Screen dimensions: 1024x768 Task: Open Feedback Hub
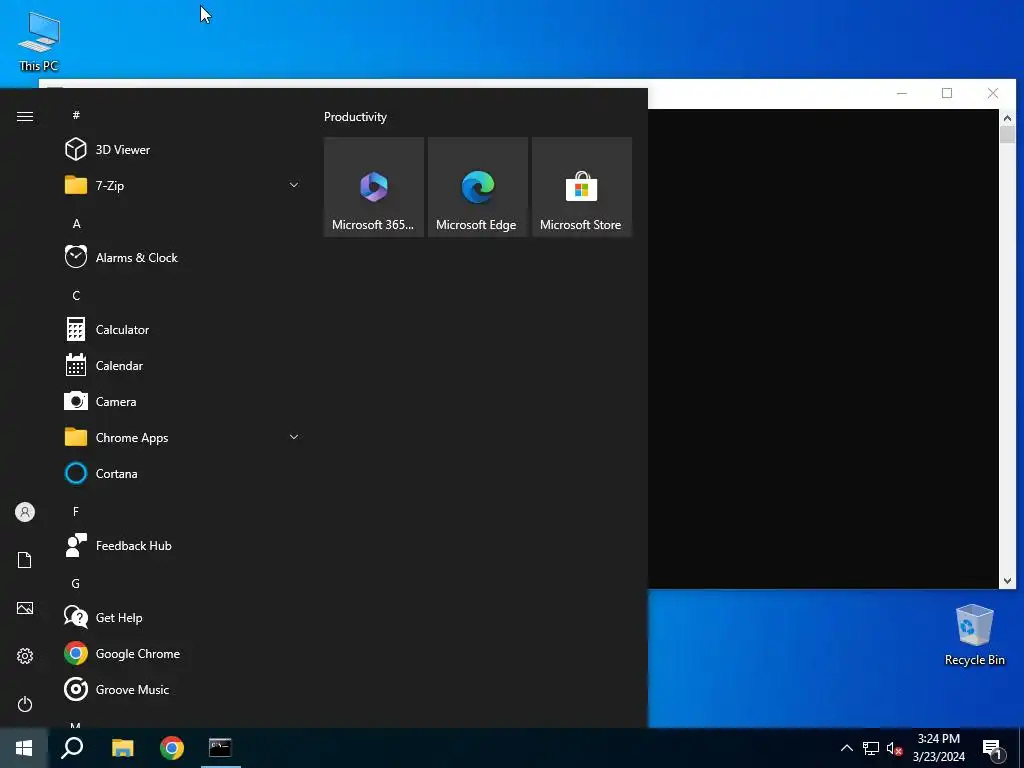[182, 545]
